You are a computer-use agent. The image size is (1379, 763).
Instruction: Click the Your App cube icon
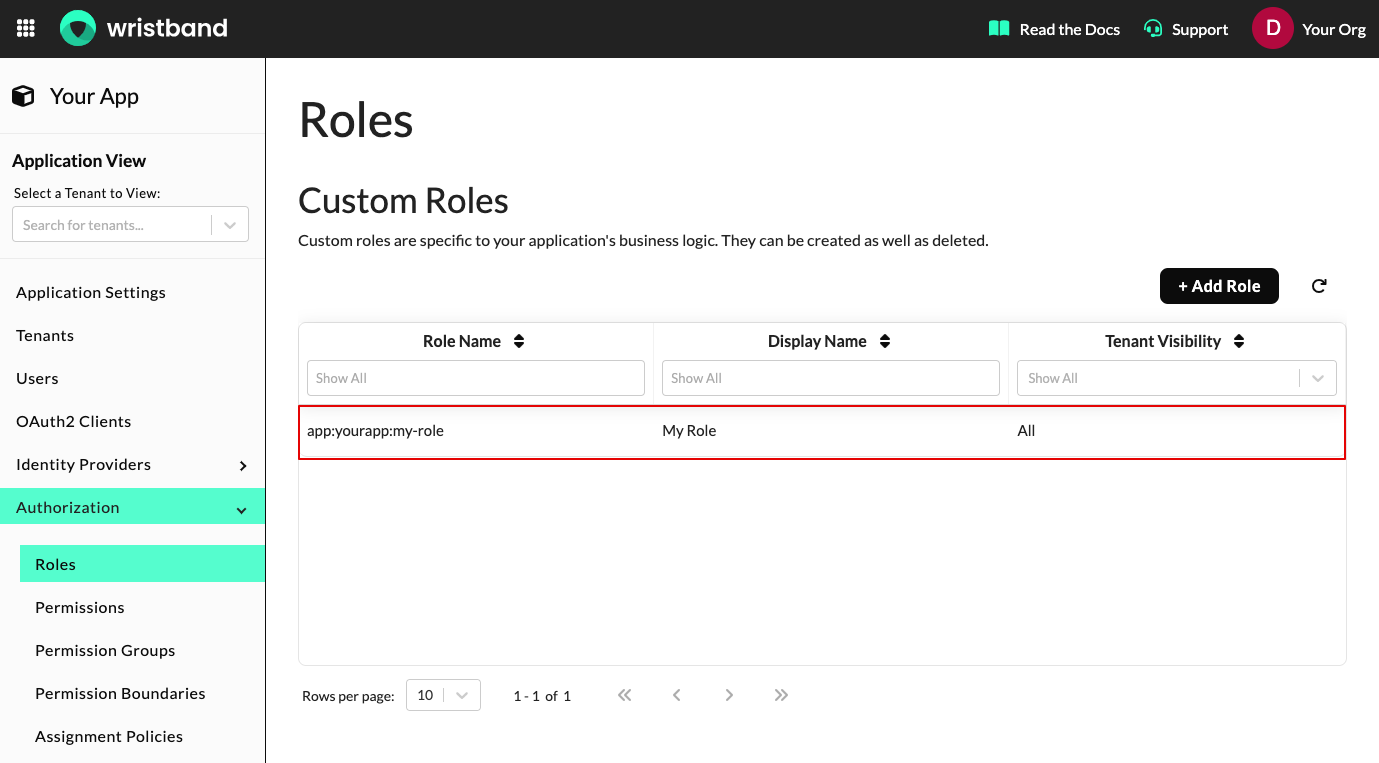click(22, 95)
